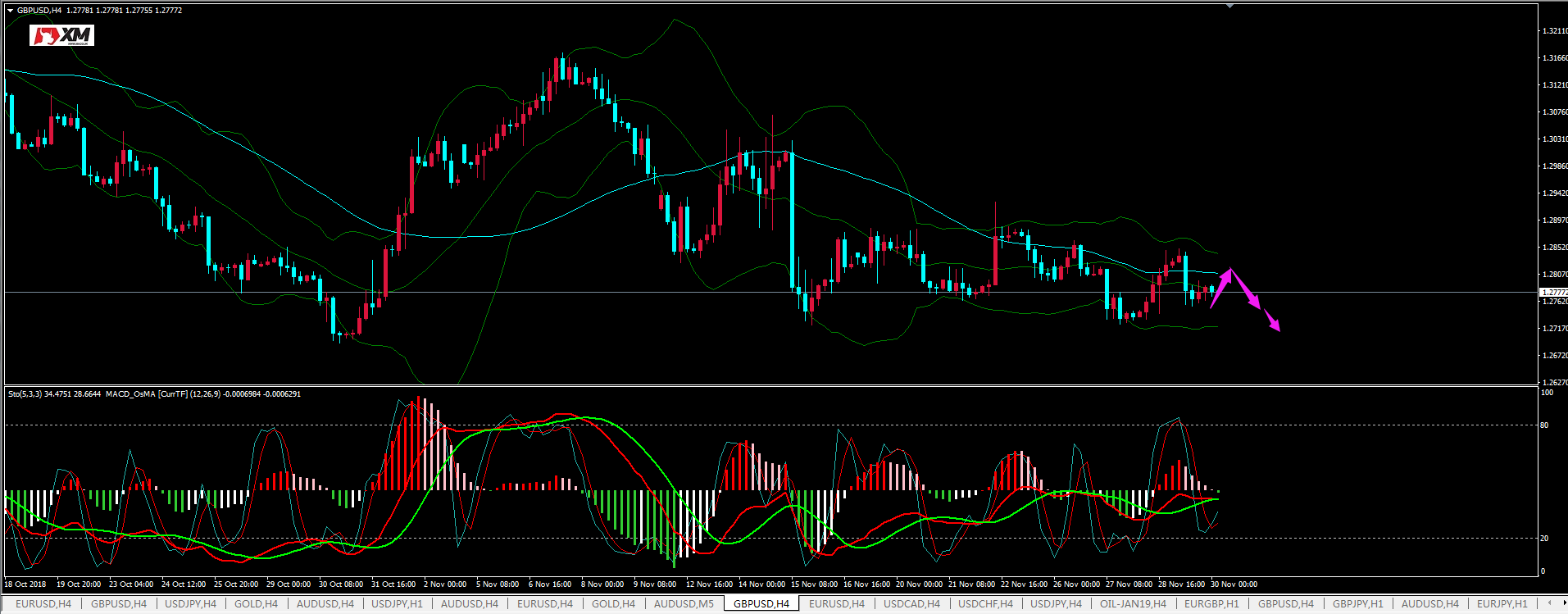The height and width of the screenshot is (614, 1568).
Task: Click the '15 Nov 08:00' time axis label
Action: click(x=814, y=584)
